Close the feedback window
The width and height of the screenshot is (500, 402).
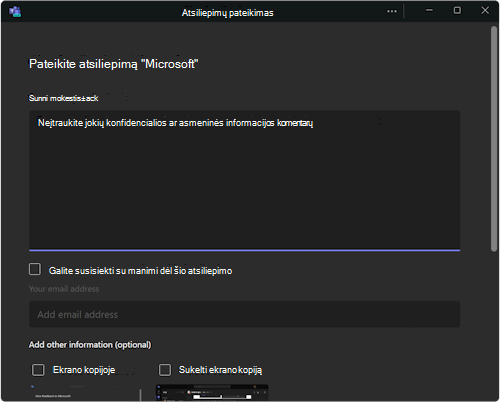click(x=485, y=11)
